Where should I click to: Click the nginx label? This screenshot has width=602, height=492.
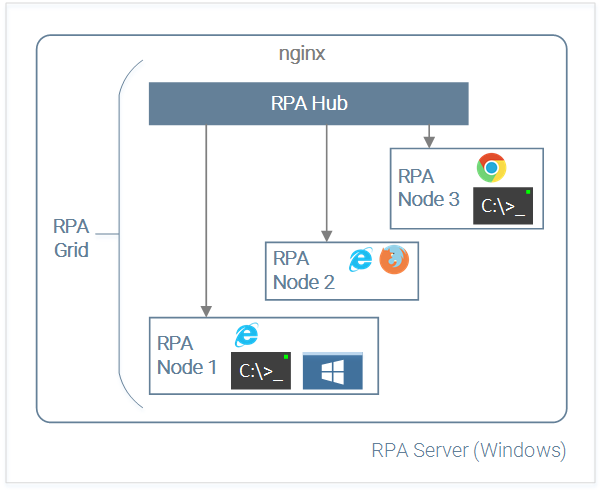click(302, 54)
